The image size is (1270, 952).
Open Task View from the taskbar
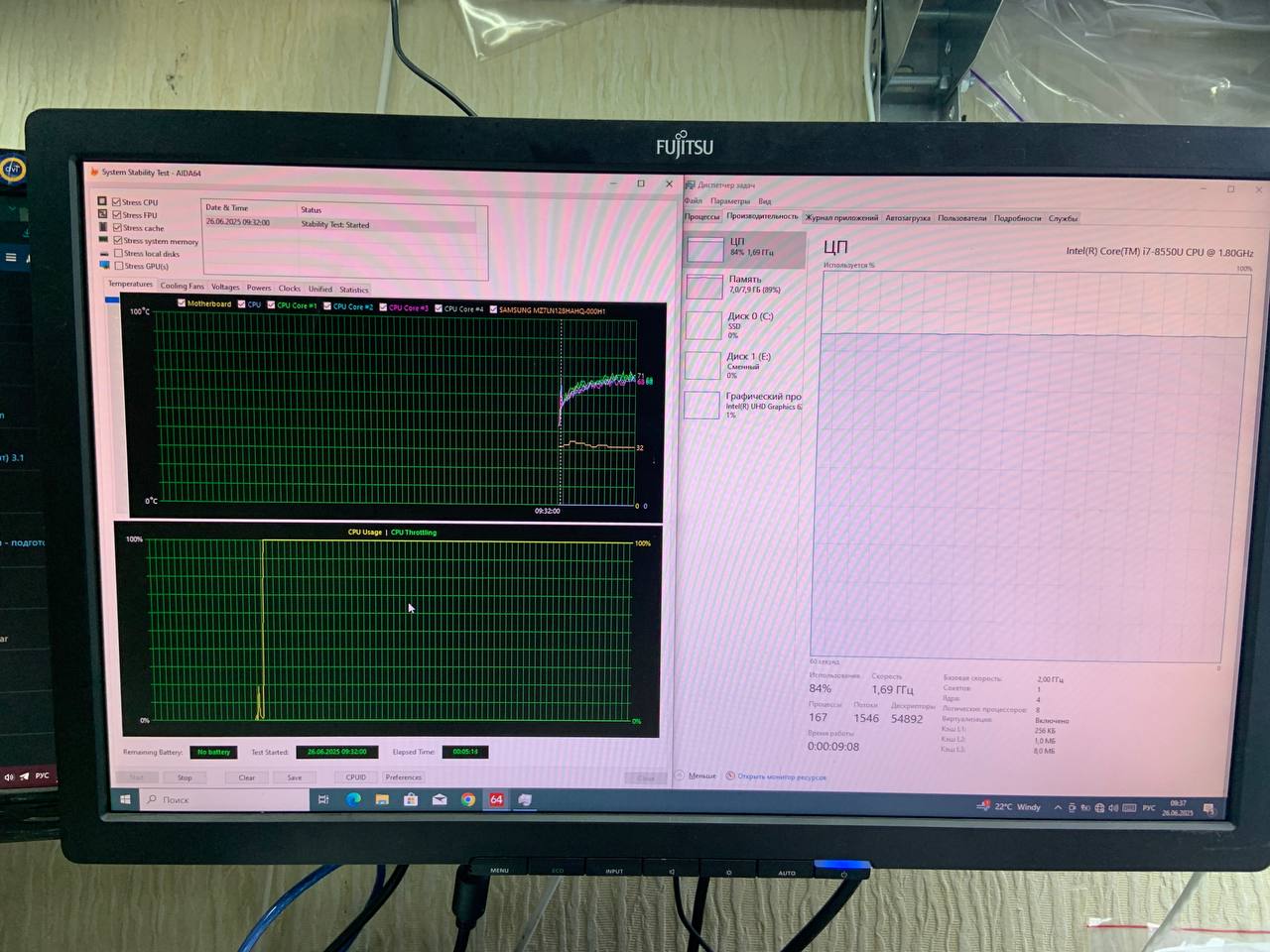(323, 799)
